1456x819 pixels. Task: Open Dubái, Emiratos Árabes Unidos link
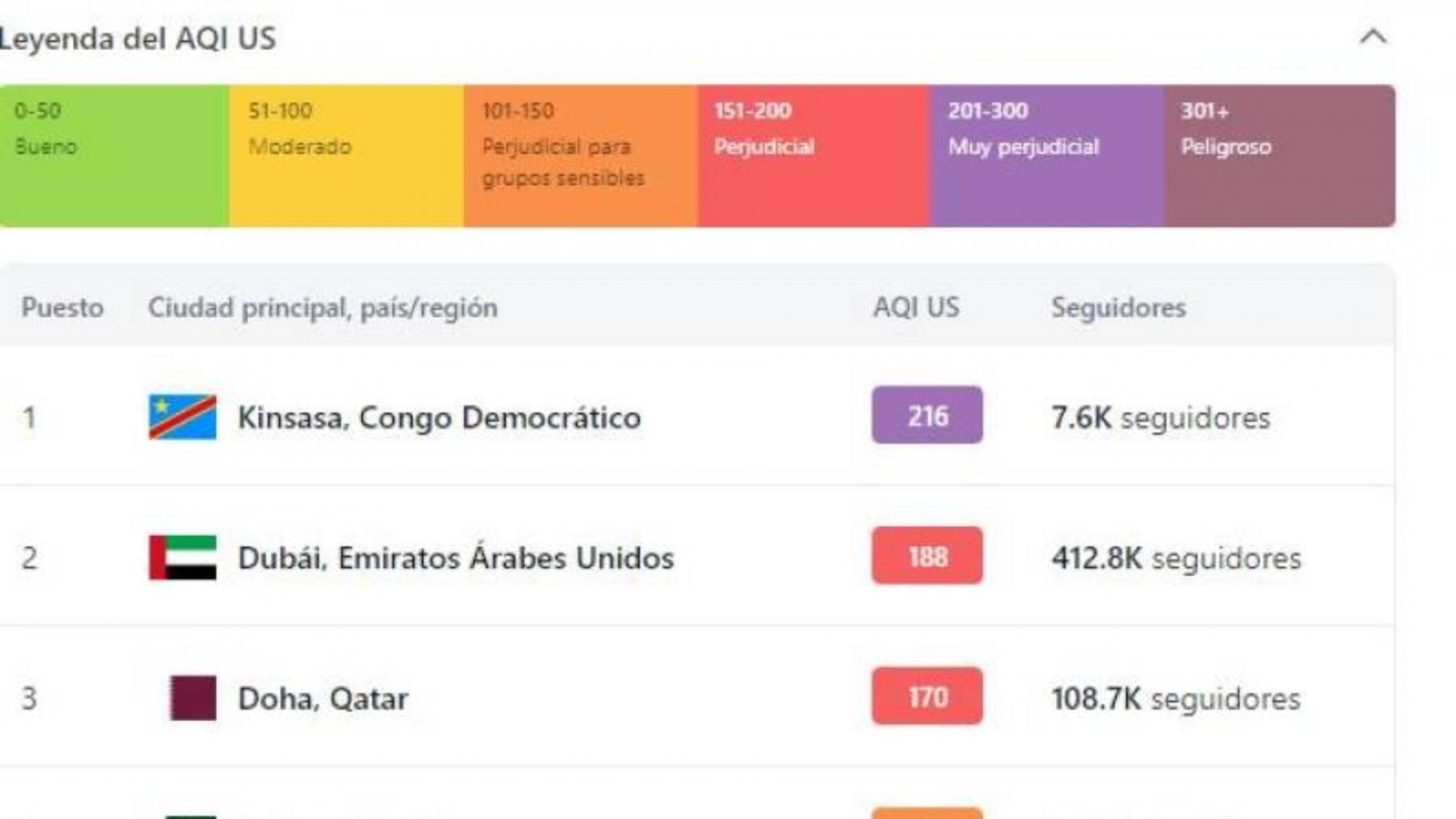(x=455, y=558)
